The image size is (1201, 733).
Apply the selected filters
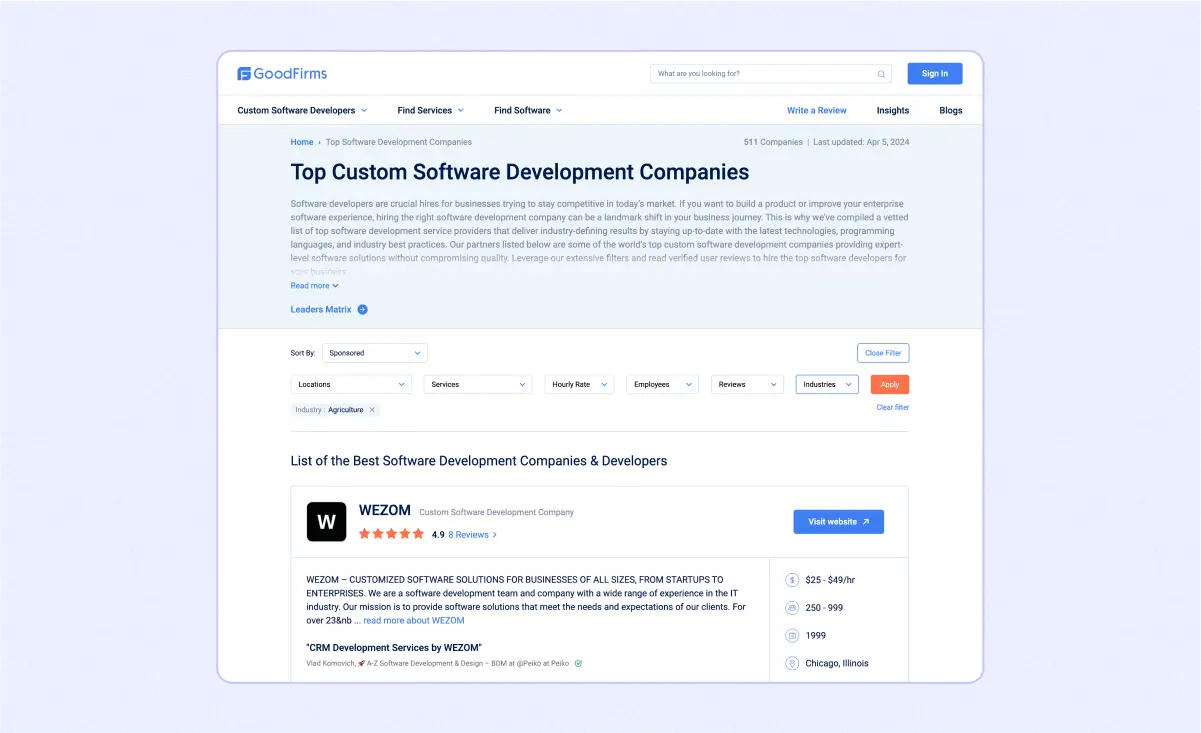tap(890, 384)
